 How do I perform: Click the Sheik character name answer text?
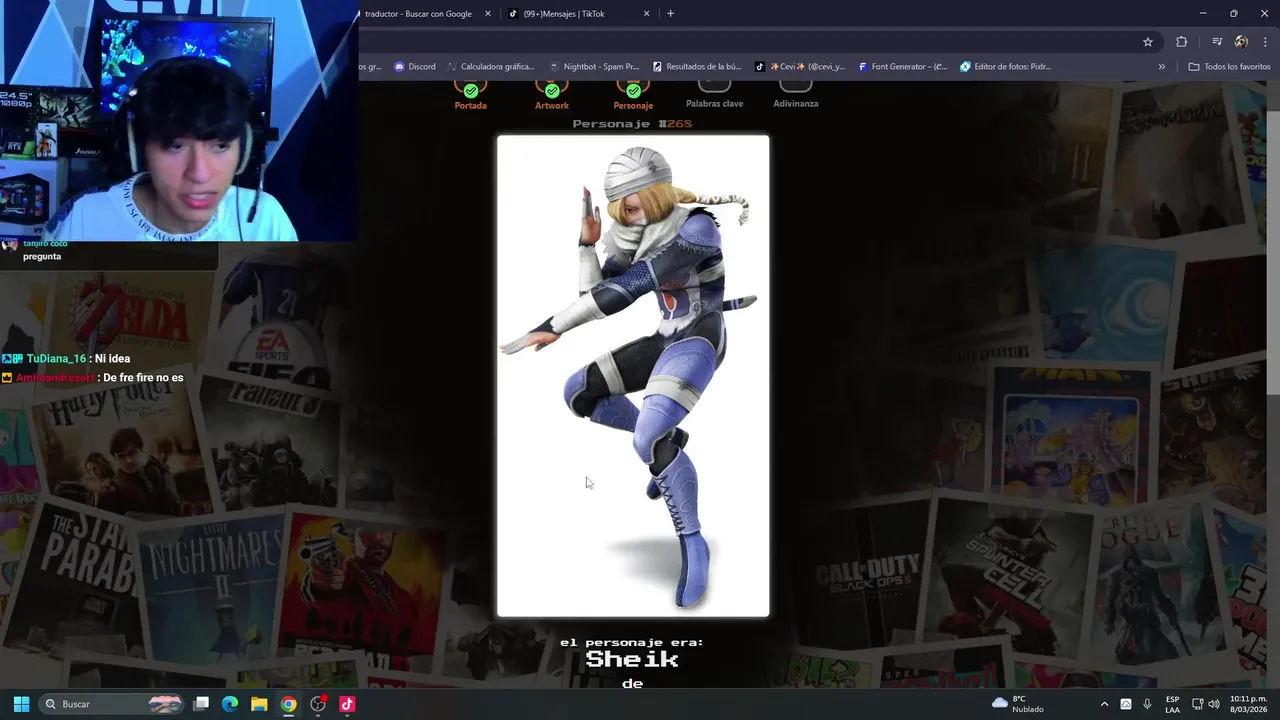(632, 659)
